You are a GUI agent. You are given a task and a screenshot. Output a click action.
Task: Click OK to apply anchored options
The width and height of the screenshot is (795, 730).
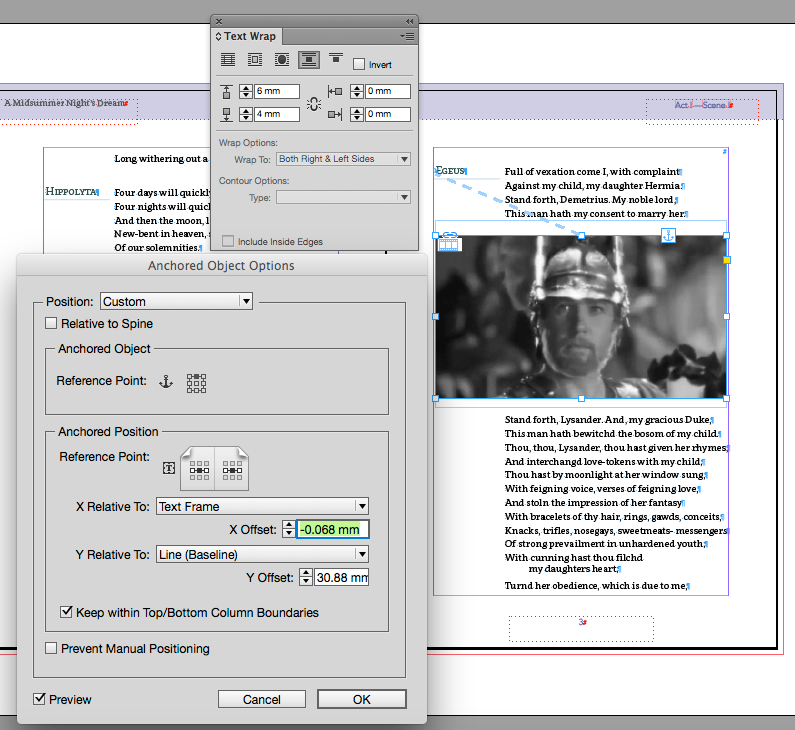click(x=362, y=699)
